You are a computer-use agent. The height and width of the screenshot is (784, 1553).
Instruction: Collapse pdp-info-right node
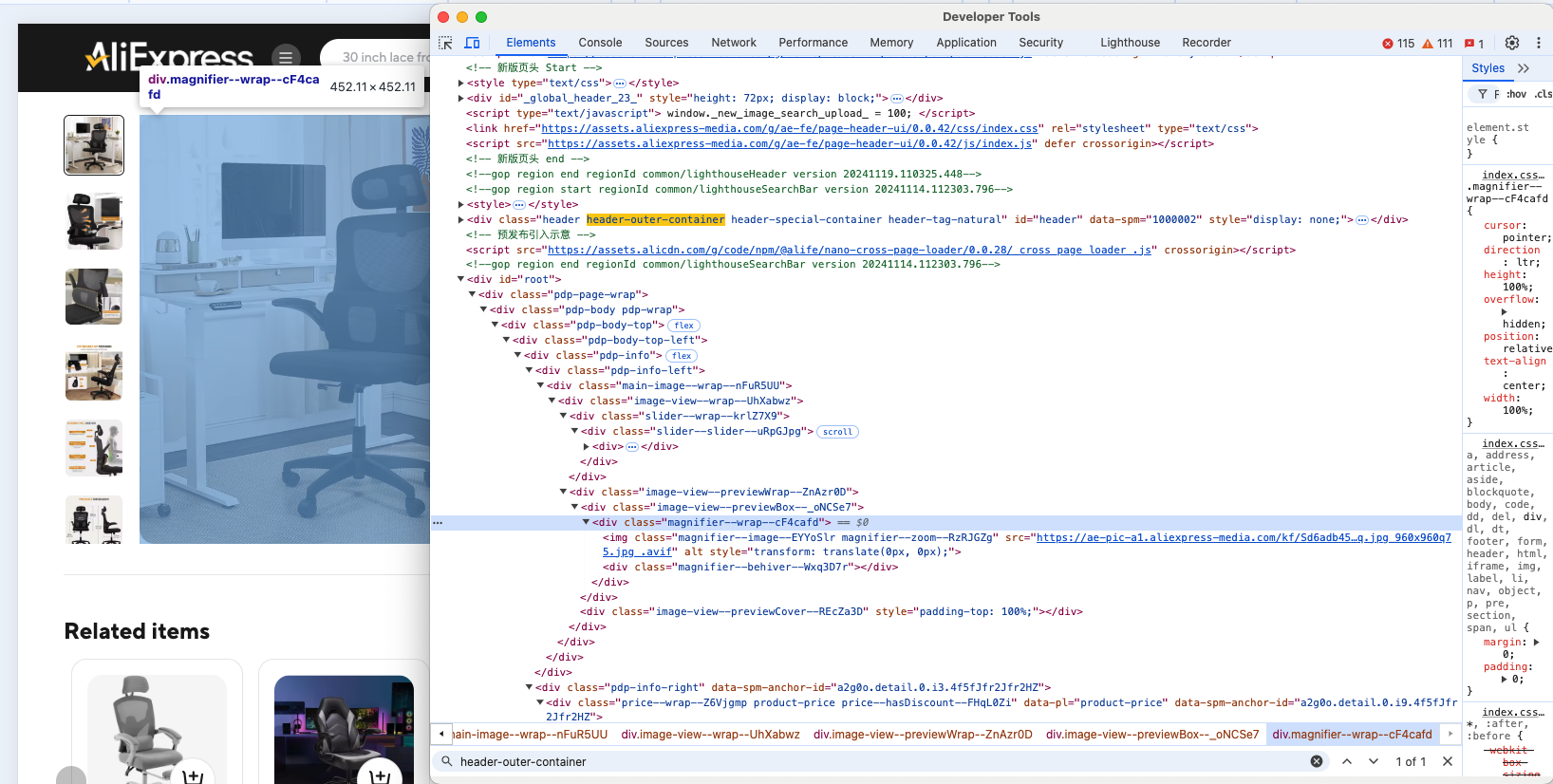tap(529, 688)
